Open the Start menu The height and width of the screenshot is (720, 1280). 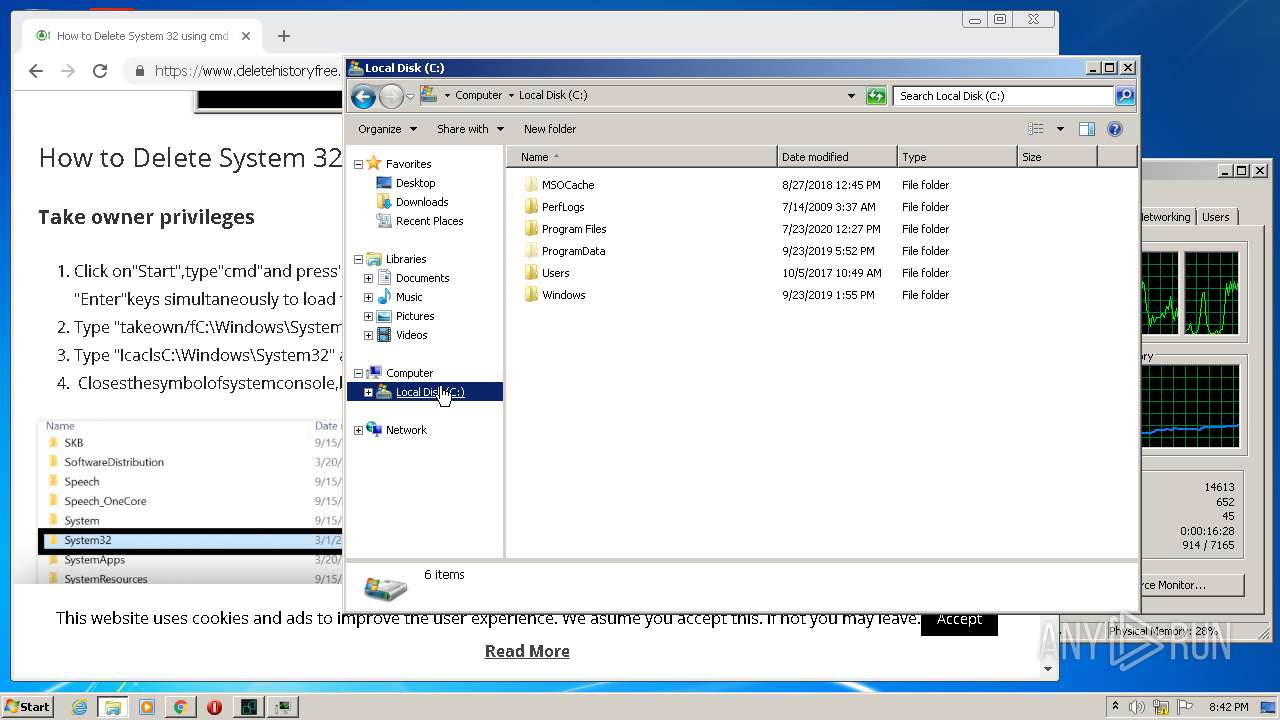click(27, 706)
